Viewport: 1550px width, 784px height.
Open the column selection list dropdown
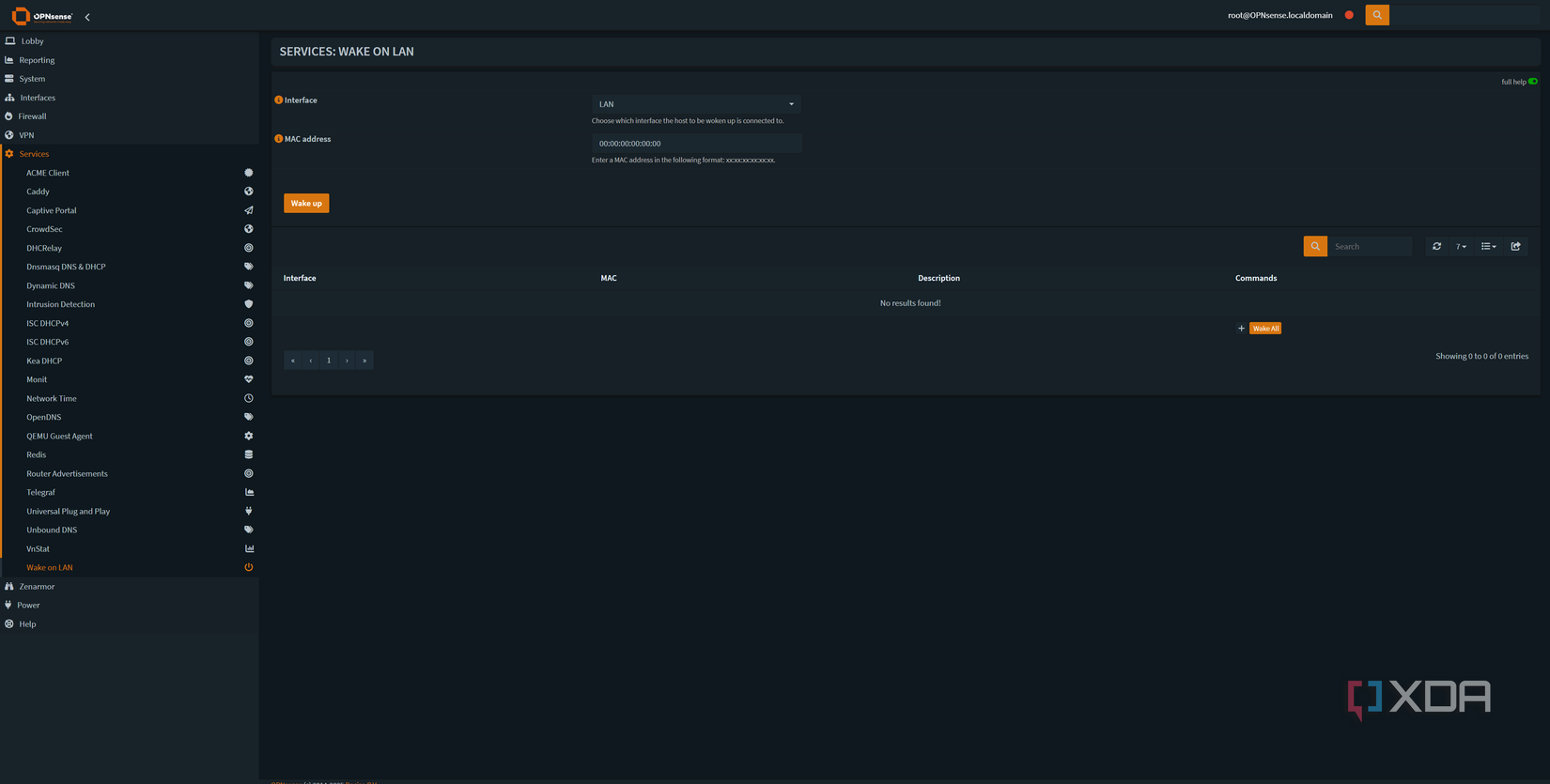1489,246
